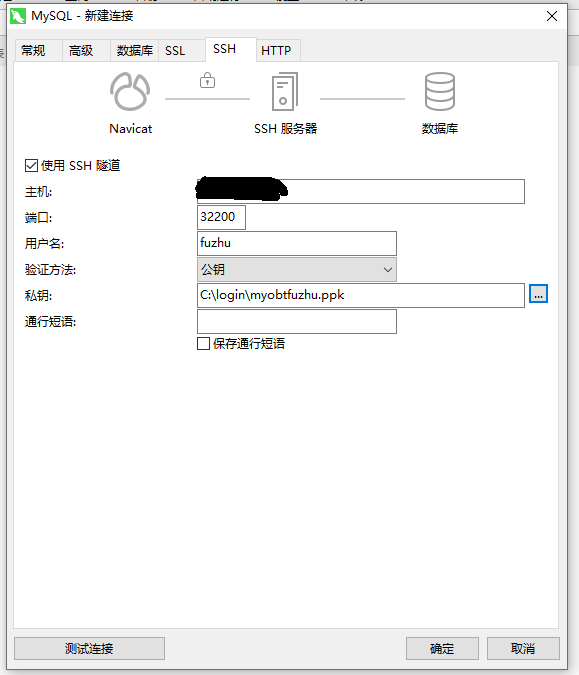Expand the authentication method chevron arrow

tap(387, 270)
